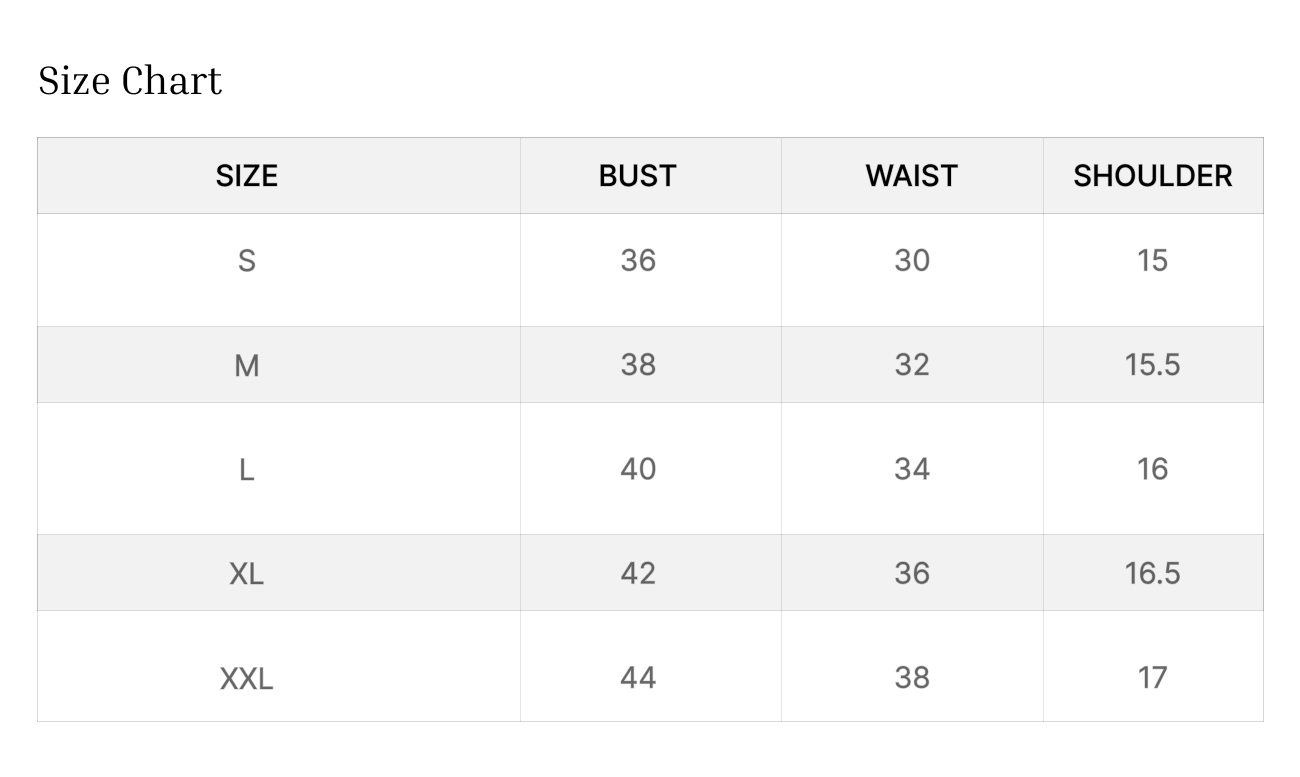Screen dimensions: 1300x777
Task: Select bust value 42 for size XL
Action: pyautogui.click(x=637, y=573)
